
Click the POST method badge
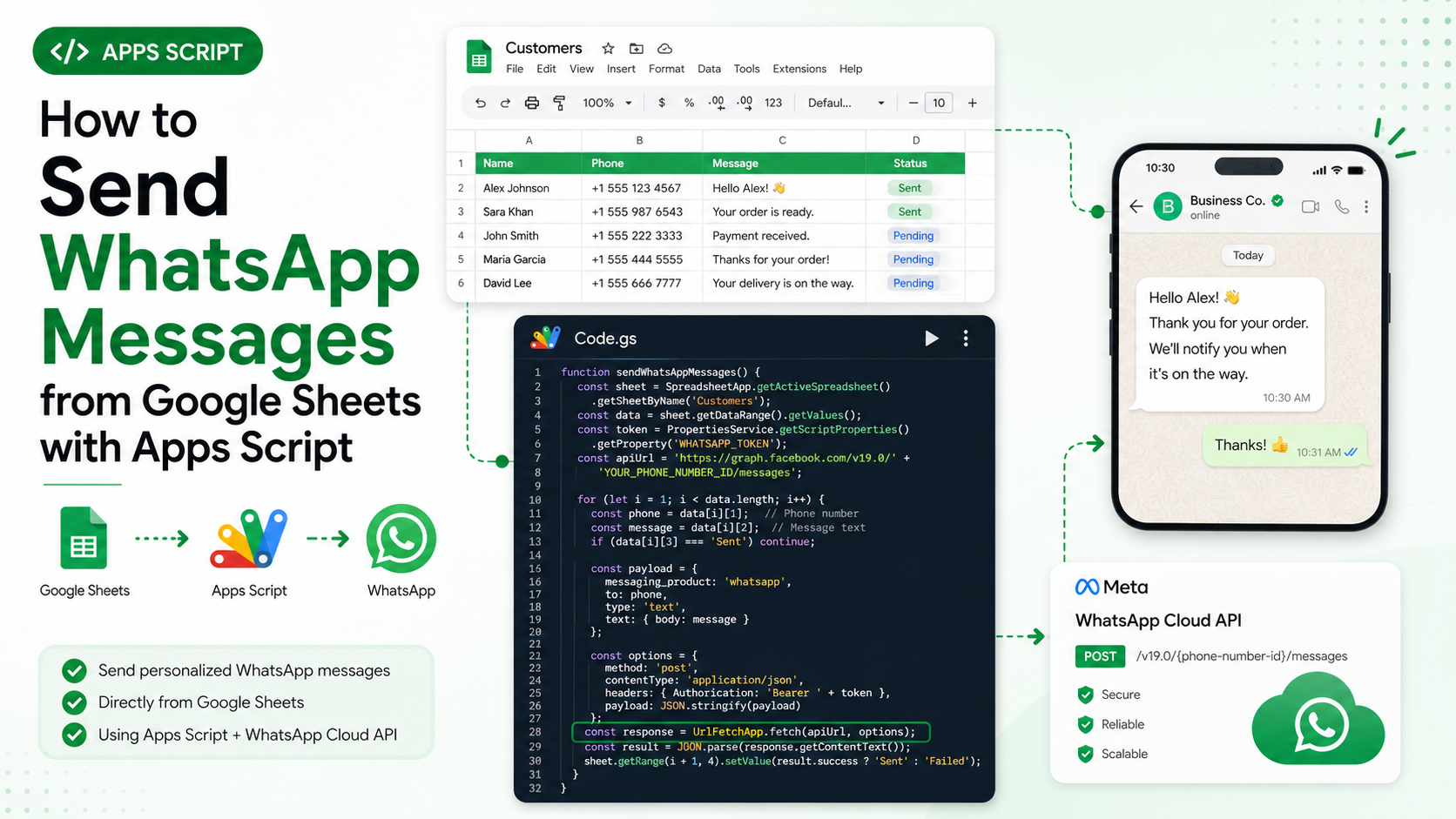click(1100, 656)
